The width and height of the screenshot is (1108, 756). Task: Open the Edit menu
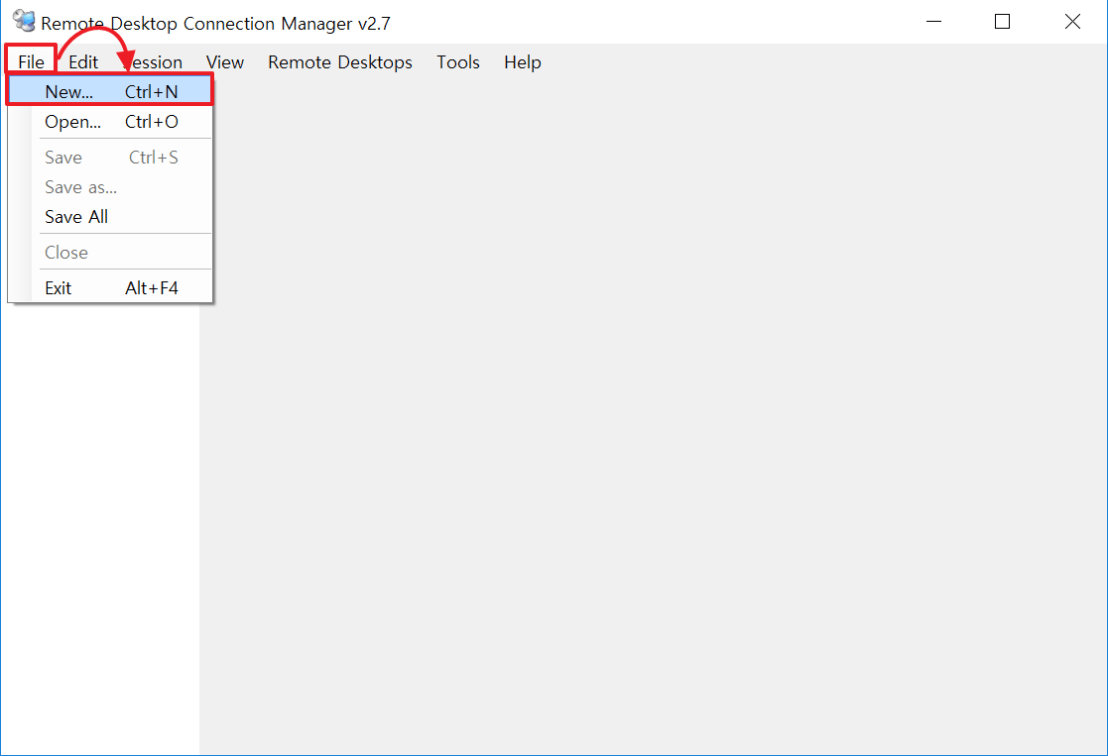tap(83, 62)
